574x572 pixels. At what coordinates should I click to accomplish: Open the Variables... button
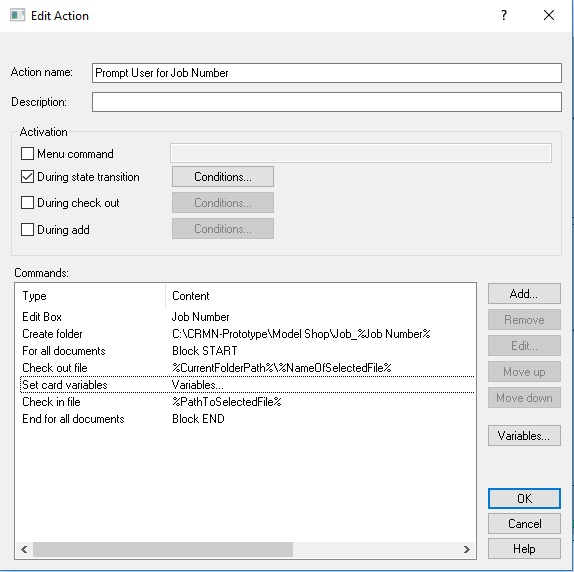(x=524, y=435)
